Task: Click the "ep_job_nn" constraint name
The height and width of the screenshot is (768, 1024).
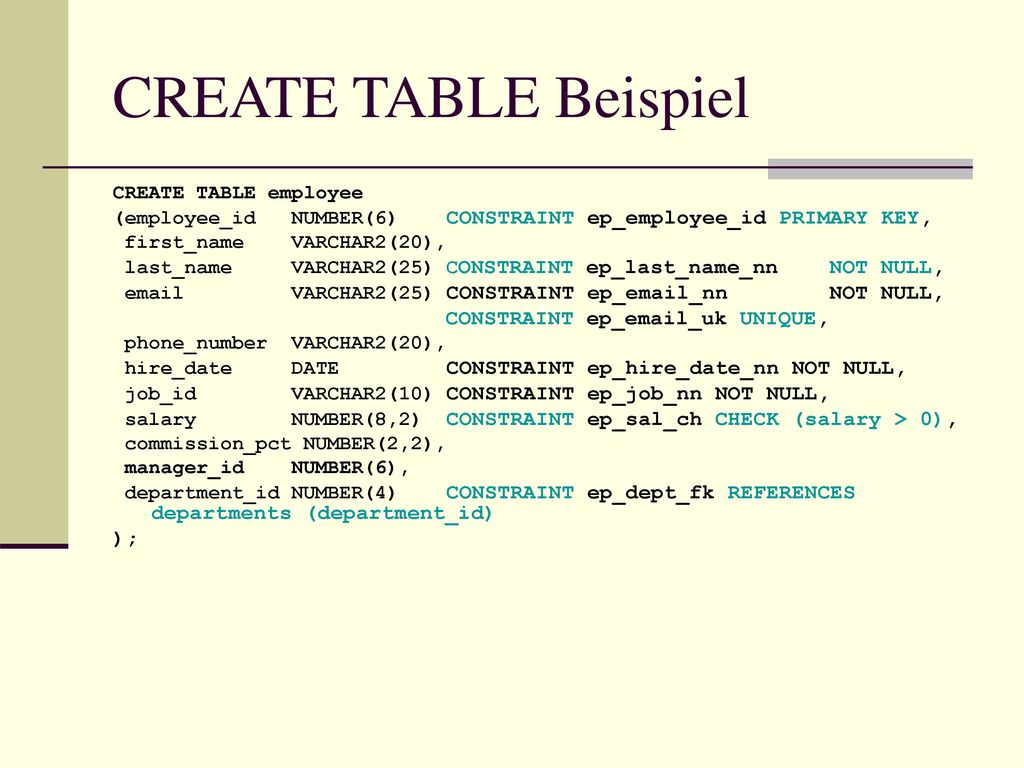Action: pyautogui.click(x=644, y=394)
